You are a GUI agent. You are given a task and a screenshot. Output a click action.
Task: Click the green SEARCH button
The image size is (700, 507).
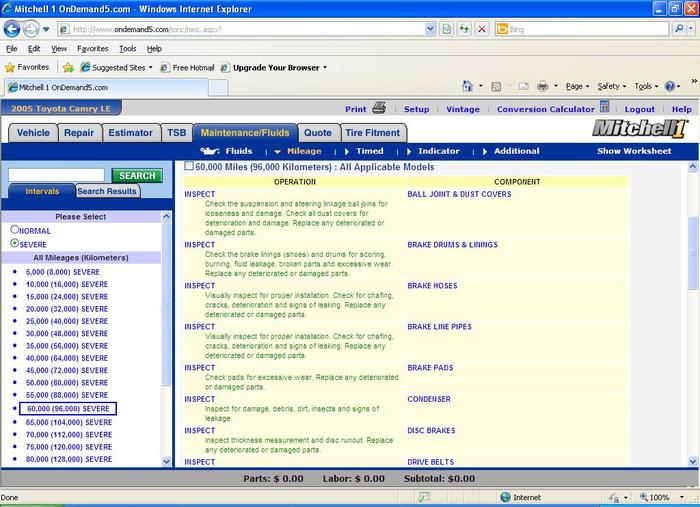tap(137, 176)
